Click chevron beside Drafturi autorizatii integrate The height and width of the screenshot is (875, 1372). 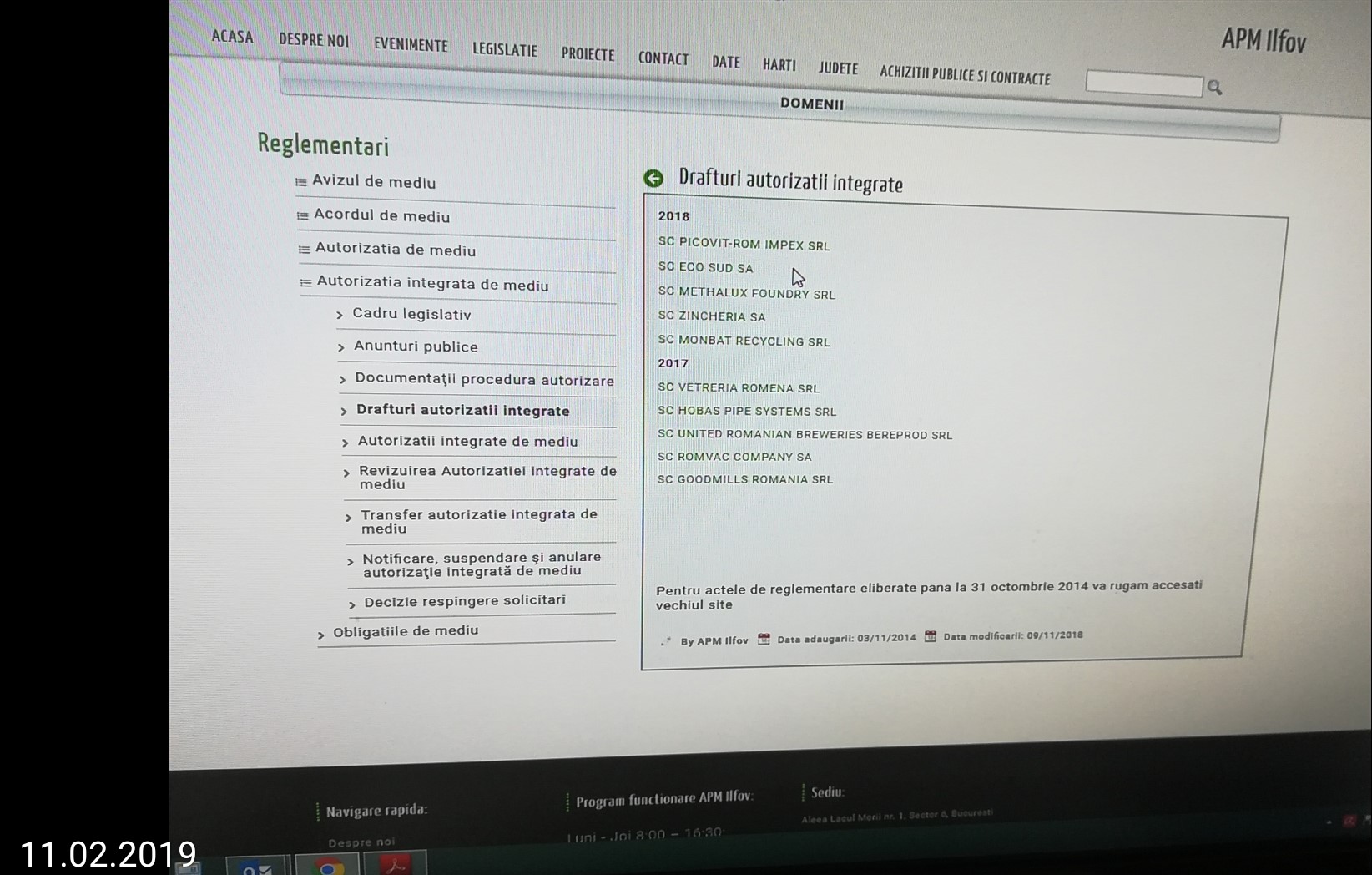pos(344,411)
